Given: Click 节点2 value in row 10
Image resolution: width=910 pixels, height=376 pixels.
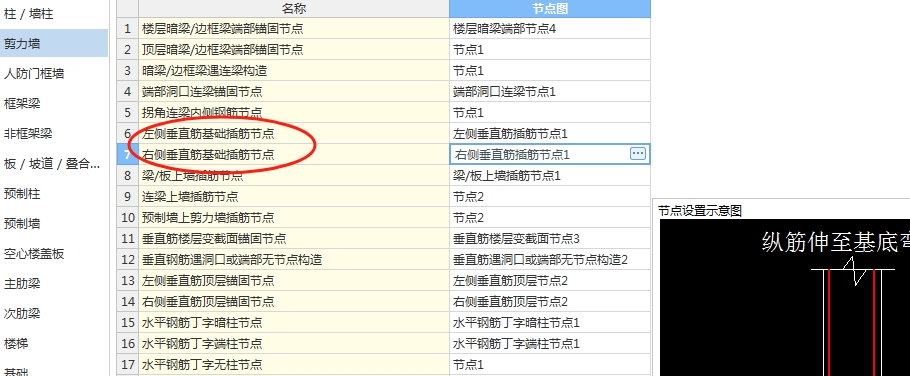Looking at the screenshot, I should [550, 218].
